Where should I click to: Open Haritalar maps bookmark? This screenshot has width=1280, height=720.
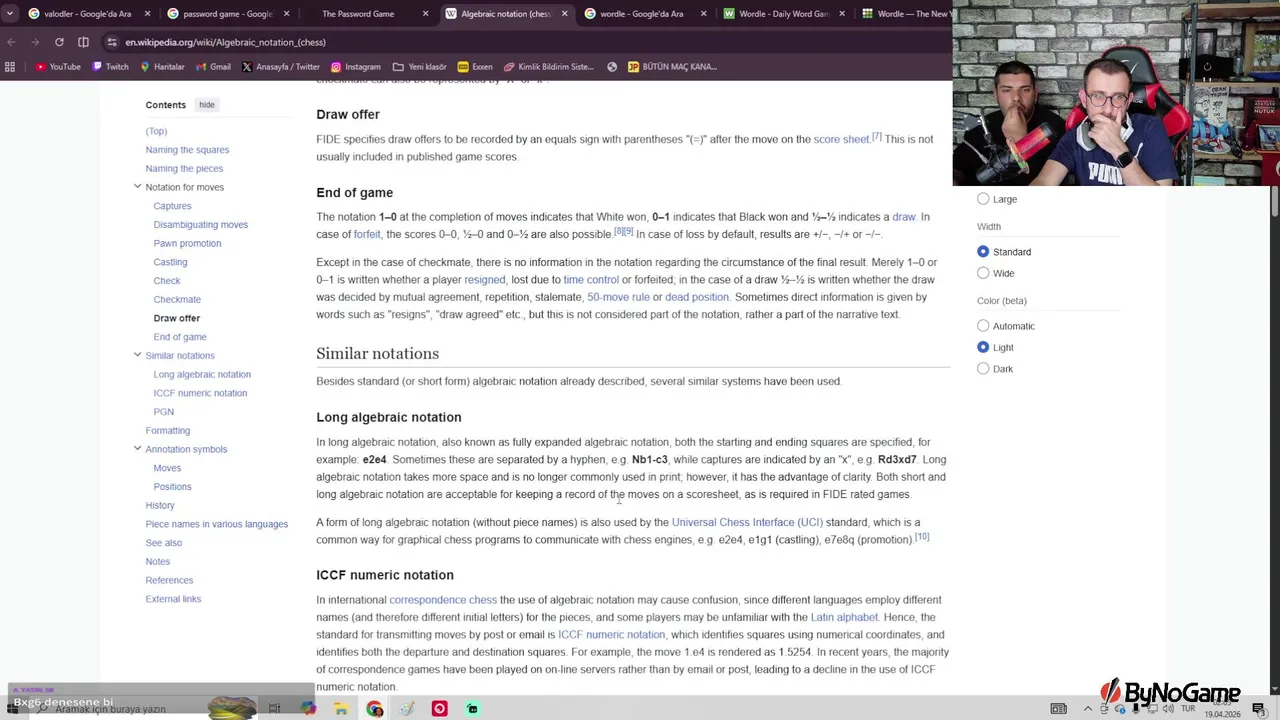162,67
